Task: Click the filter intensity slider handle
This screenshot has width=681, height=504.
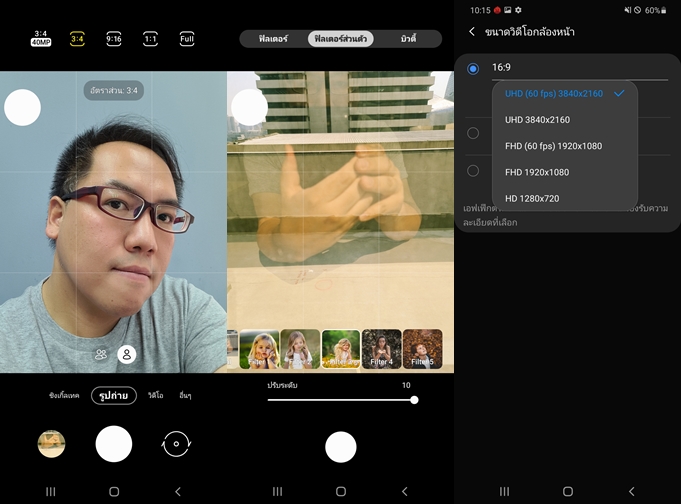Action: [x=414, y=400]
